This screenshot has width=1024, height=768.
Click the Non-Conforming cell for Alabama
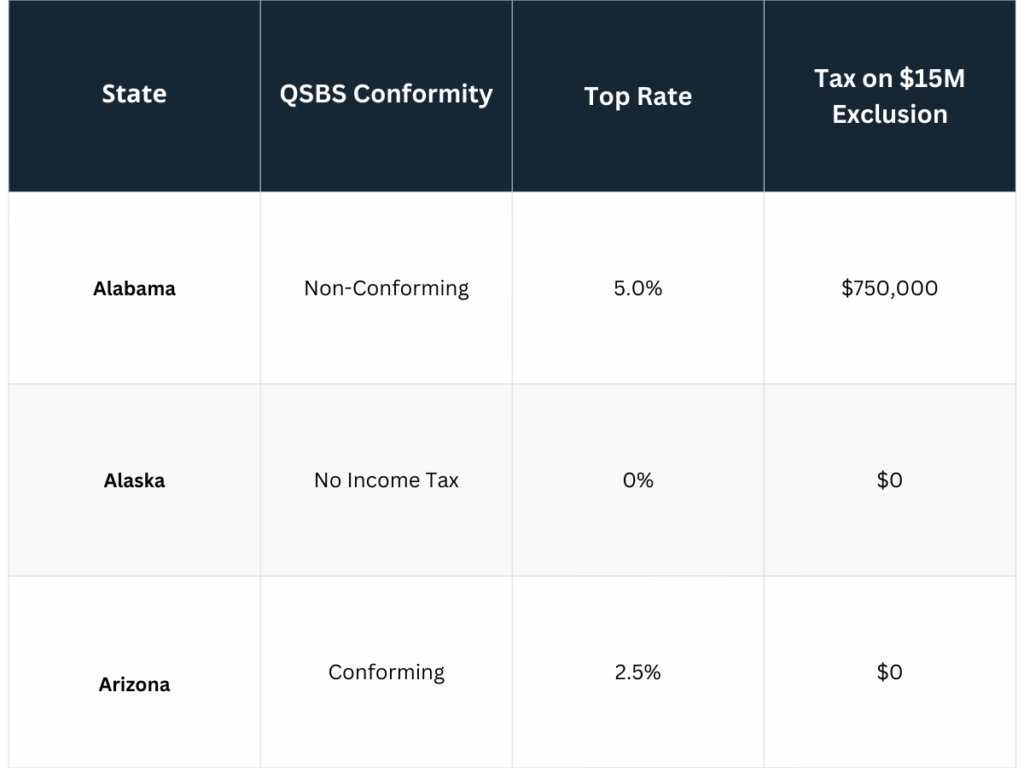[x=386, y=288]
